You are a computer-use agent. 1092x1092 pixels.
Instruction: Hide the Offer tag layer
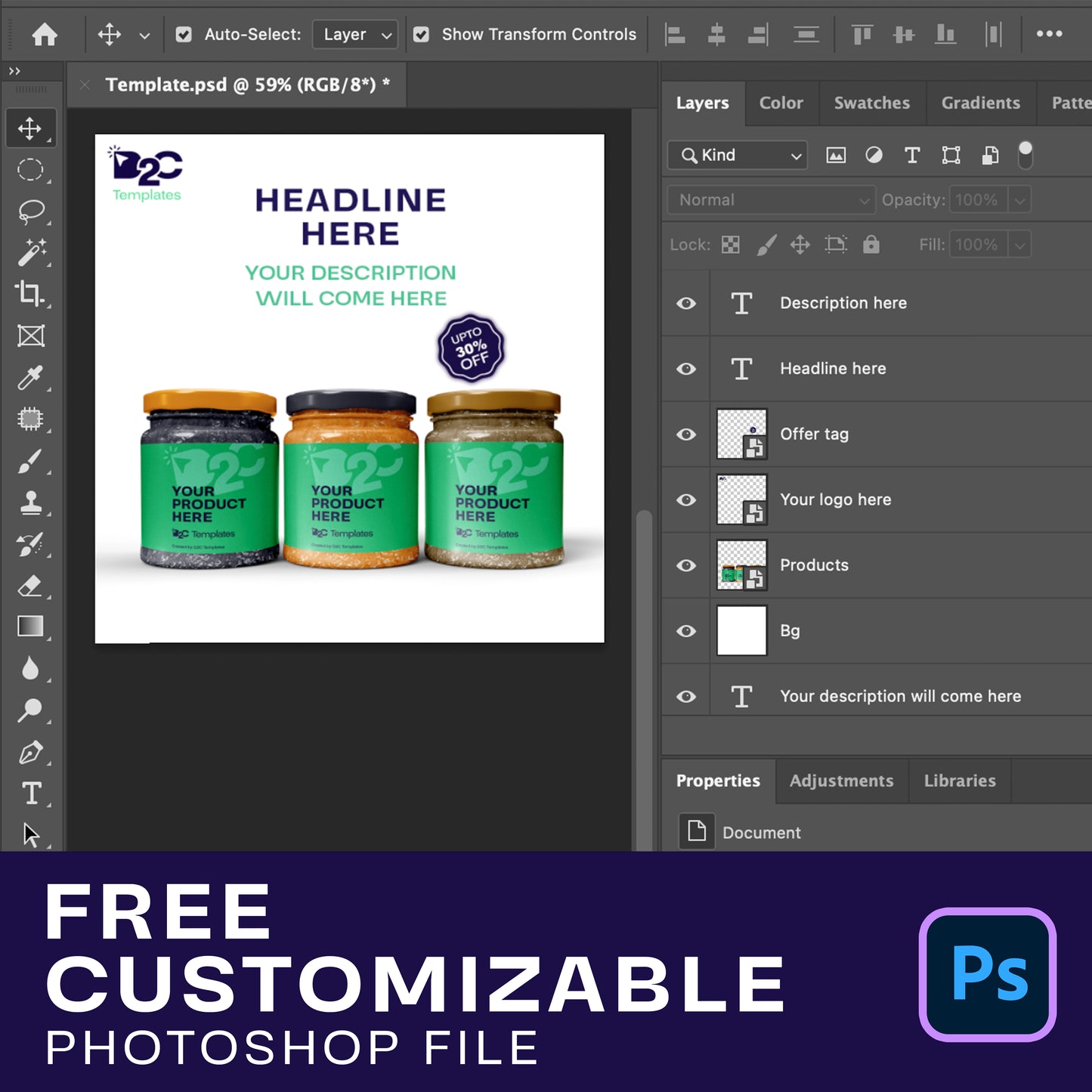click(686, 435)
